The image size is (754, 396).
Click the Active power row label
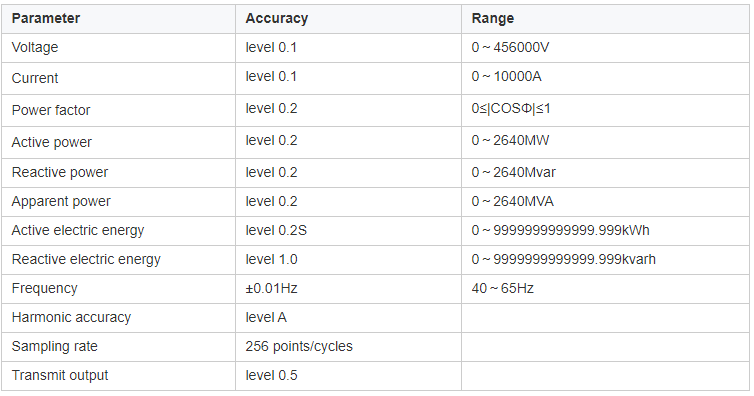tap(51, 142)
